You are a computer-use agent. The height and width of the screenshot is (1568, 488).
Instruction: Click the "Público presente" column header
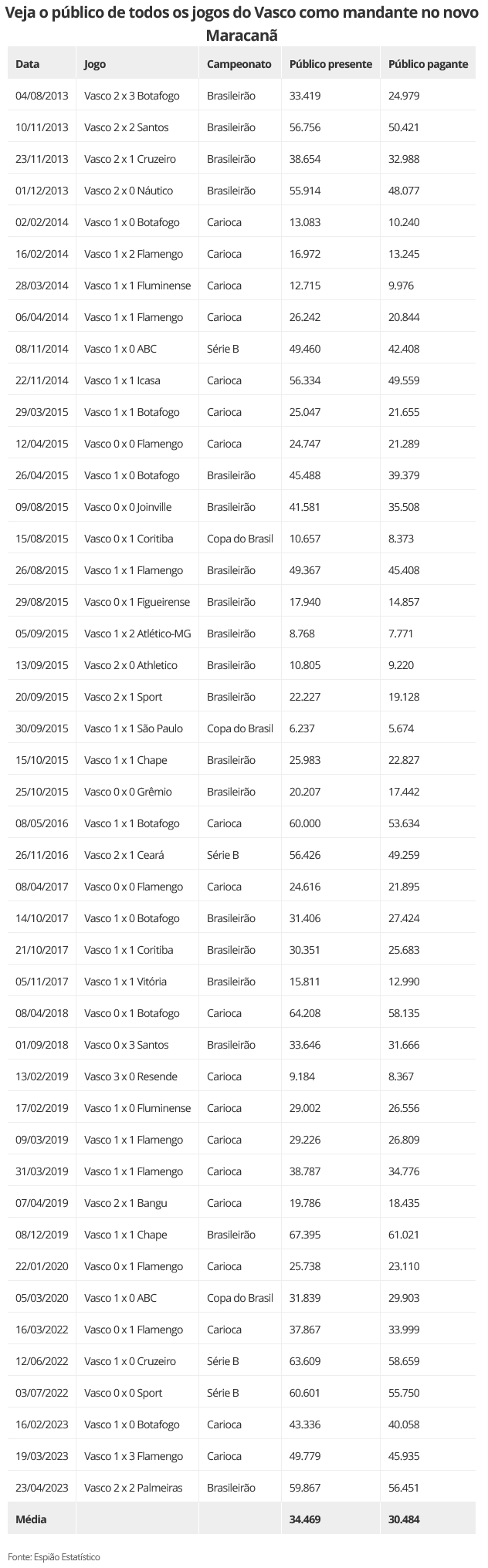330,64
